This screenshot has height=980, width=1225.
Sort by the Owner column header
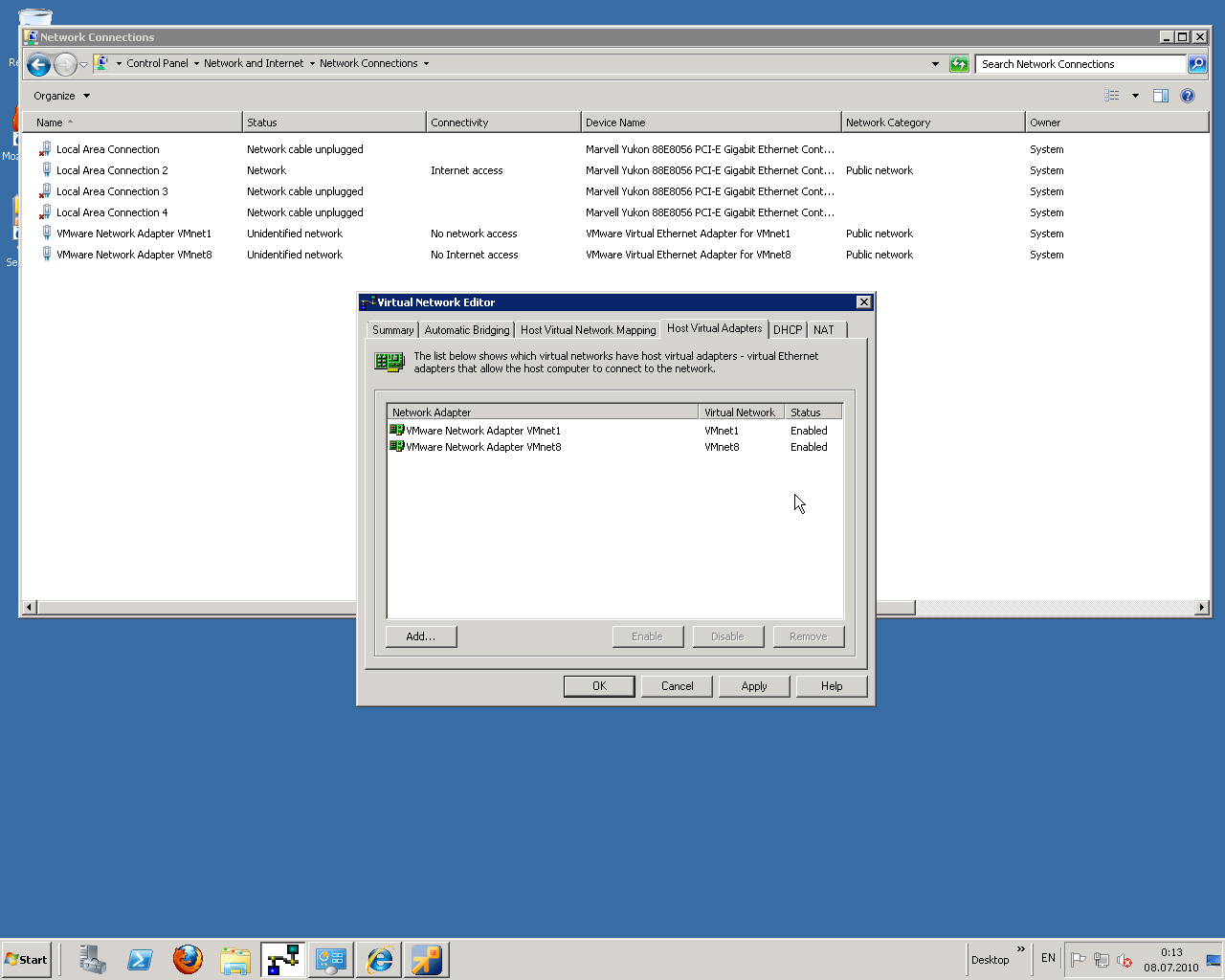click(x=1117, y=122)
